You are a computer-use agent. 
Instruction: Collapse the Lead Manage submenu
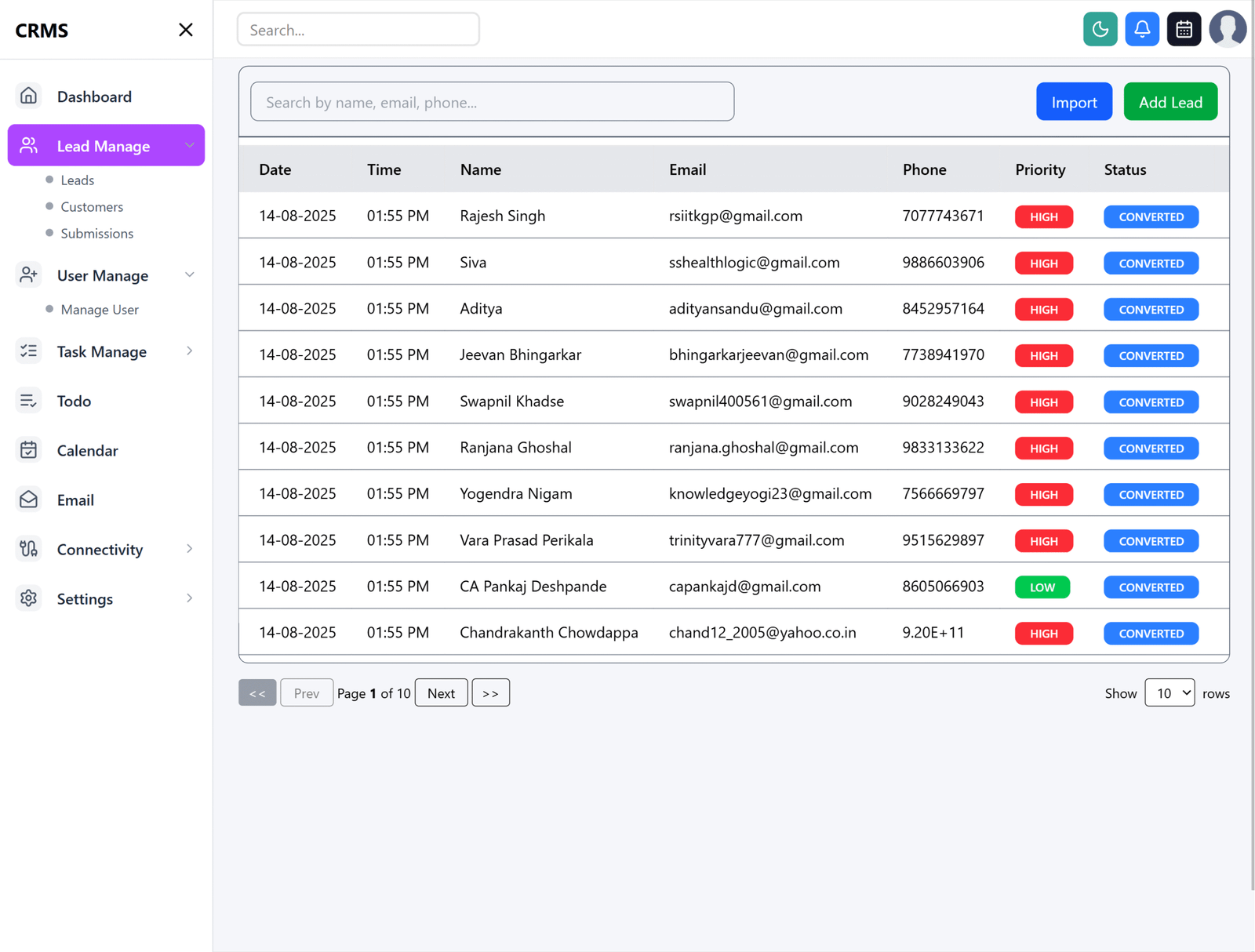190,145
